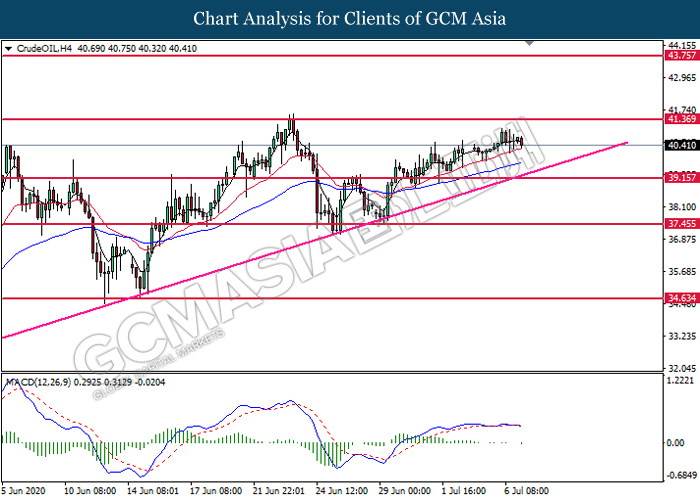Image resolution: width=700 pixels, height=500 pixels.
Task: Click the 41.740 price axis value
Action: [682, 109]
